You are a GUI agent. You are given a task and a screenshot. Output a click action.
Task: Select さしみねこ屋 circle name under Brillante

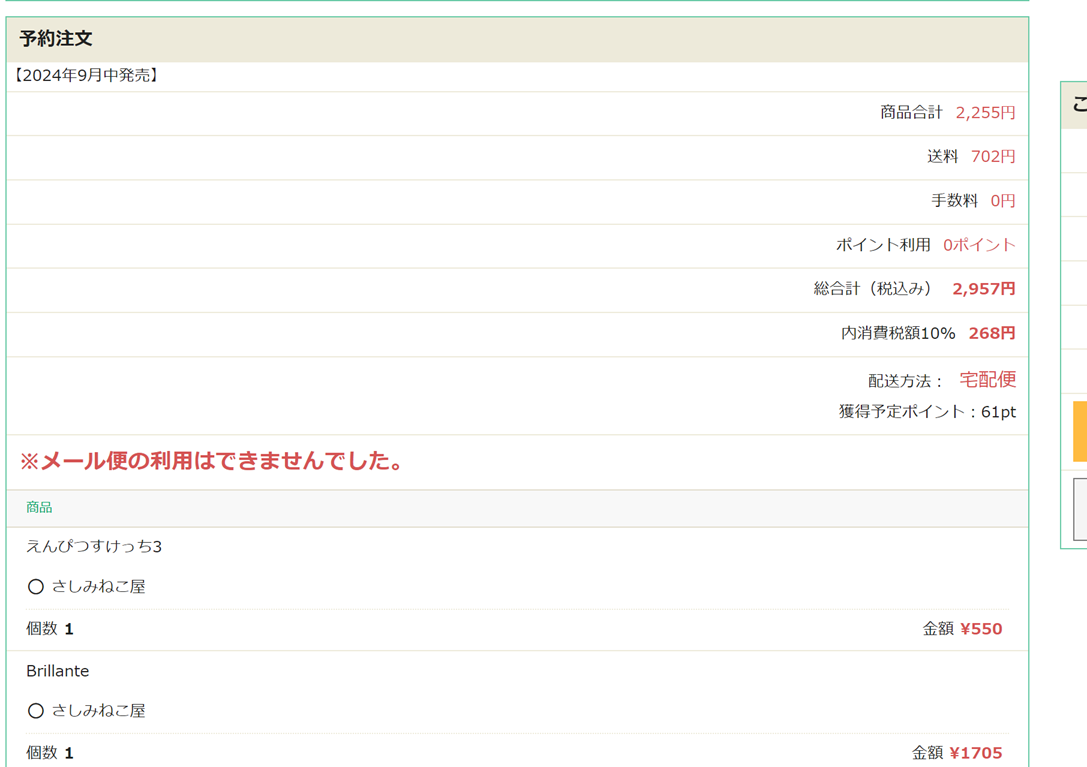[98, 711]
